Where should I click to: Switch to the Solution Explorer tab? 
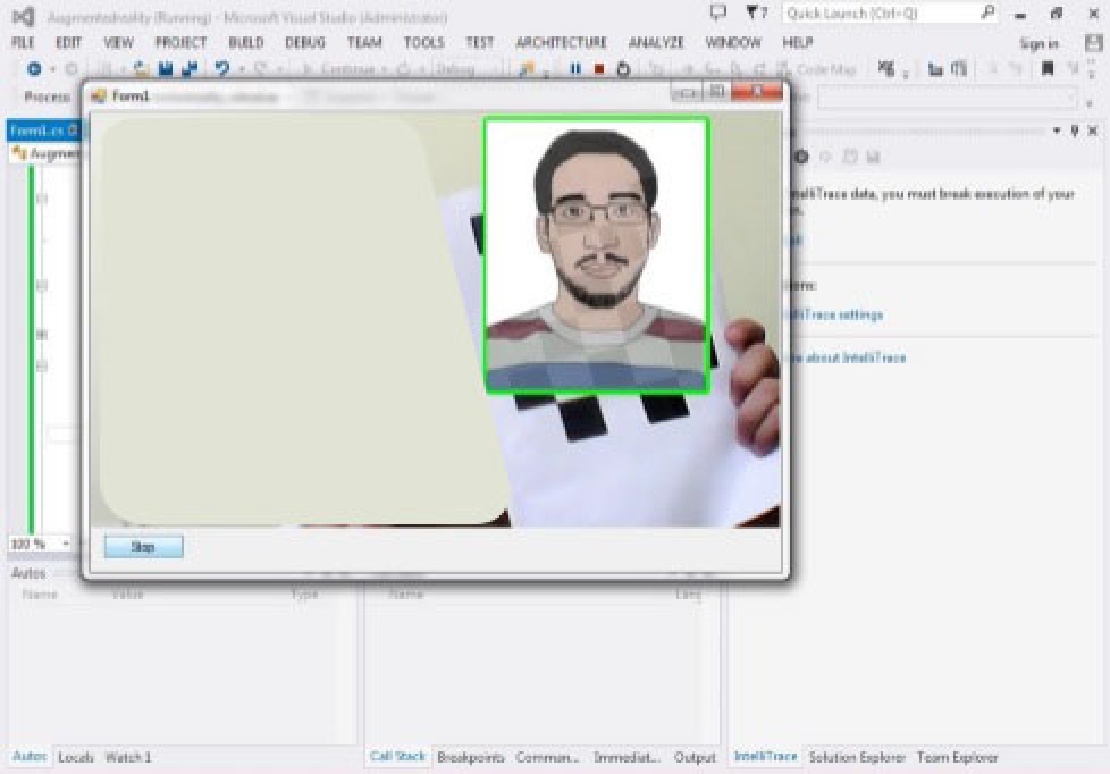click(x=857, y=757)
